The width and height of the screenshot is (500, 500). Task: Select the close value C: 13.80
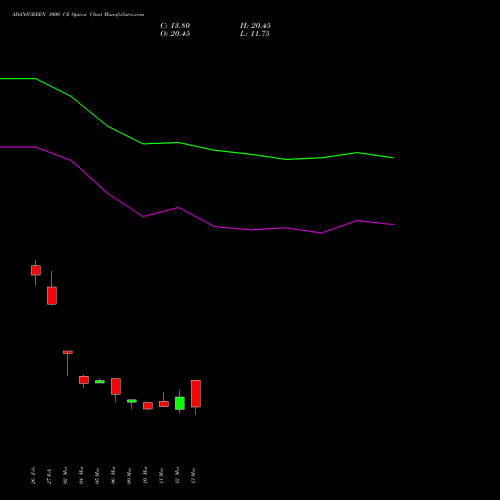(x=175, y=26)
